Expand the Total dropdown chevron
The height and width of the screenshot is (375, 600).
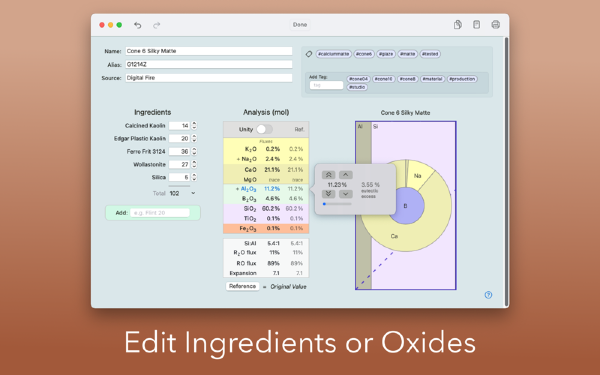pyautogui.click(x=193, y=193)
